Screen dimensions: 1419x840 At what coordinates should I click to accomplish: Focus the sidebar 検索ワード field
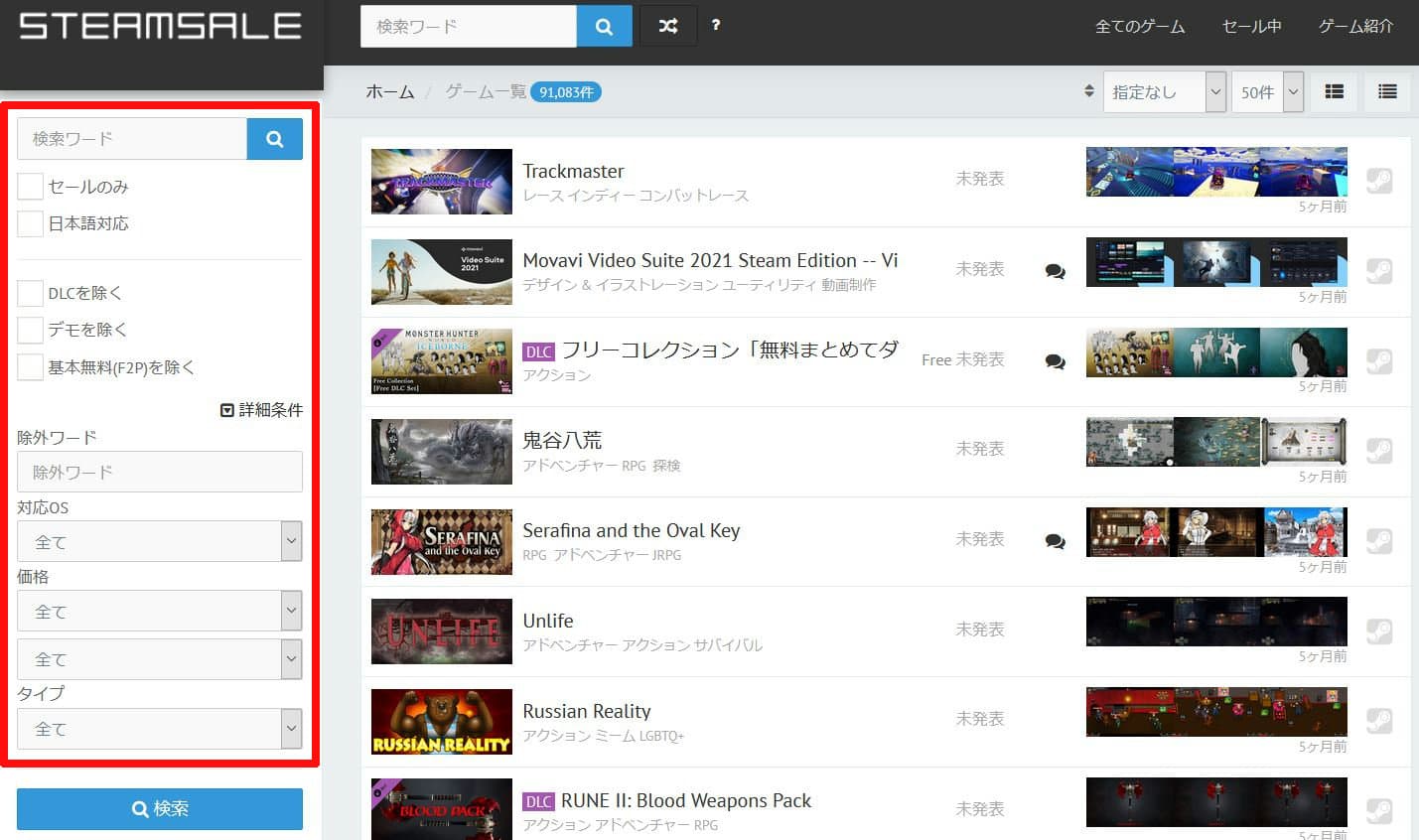coord(132,139)
